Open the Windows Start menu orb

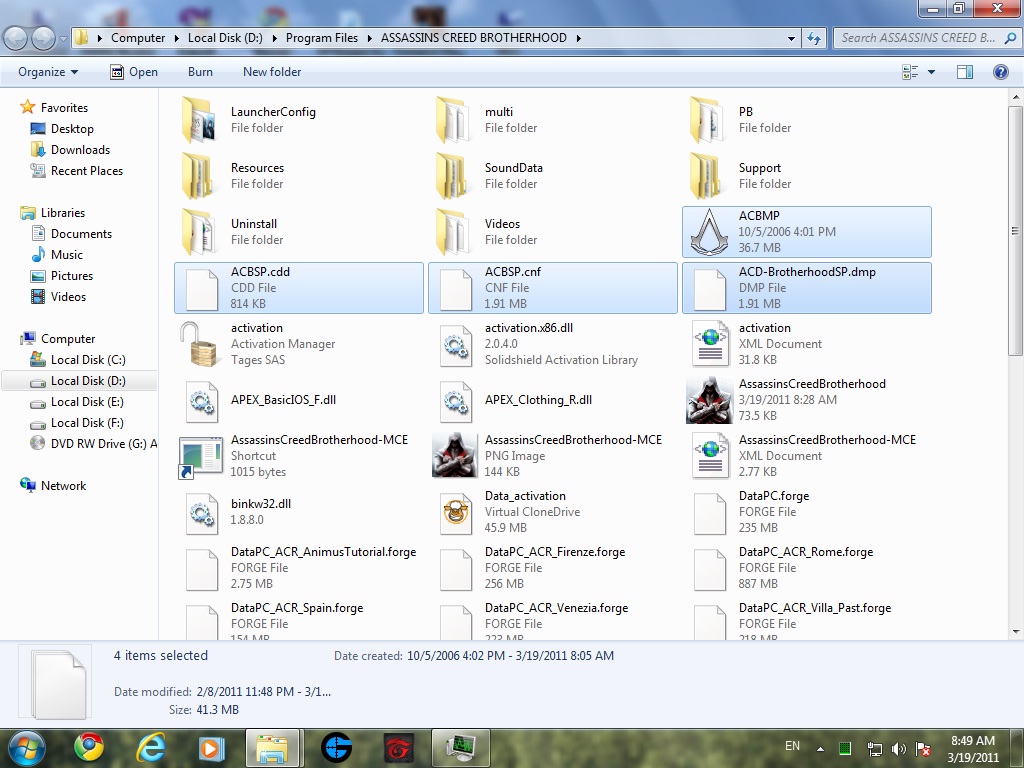[27, 748]
